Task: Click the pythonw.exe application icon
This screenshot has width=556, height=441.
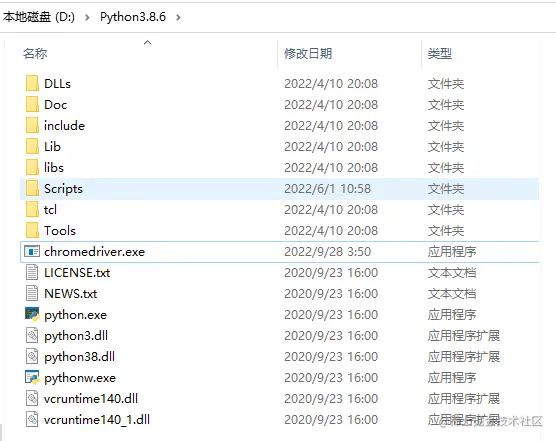Action: pos(32,377)
